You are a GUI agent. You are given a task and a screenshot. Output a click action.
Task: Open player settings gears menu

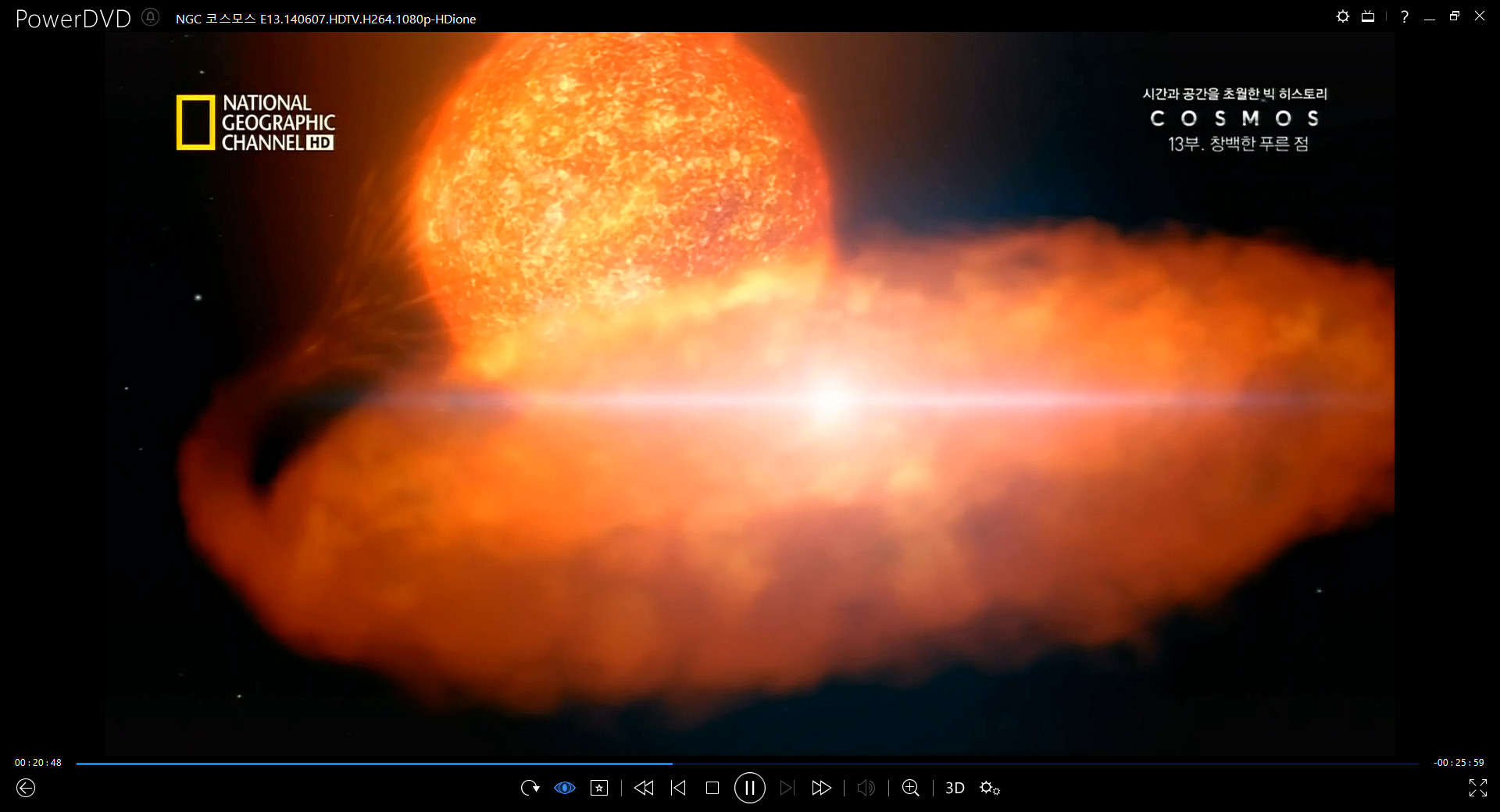(x=990, y=788)
